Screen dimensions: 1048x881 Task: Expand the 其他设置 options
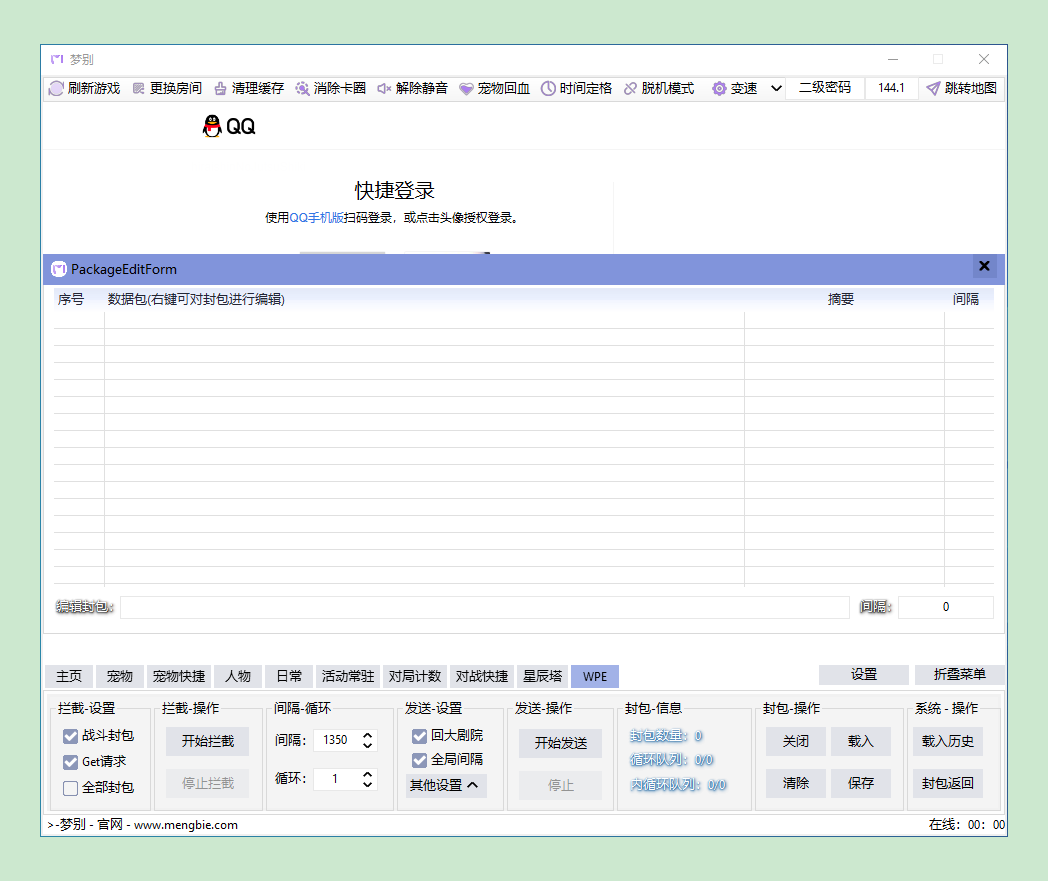[444, 785]
